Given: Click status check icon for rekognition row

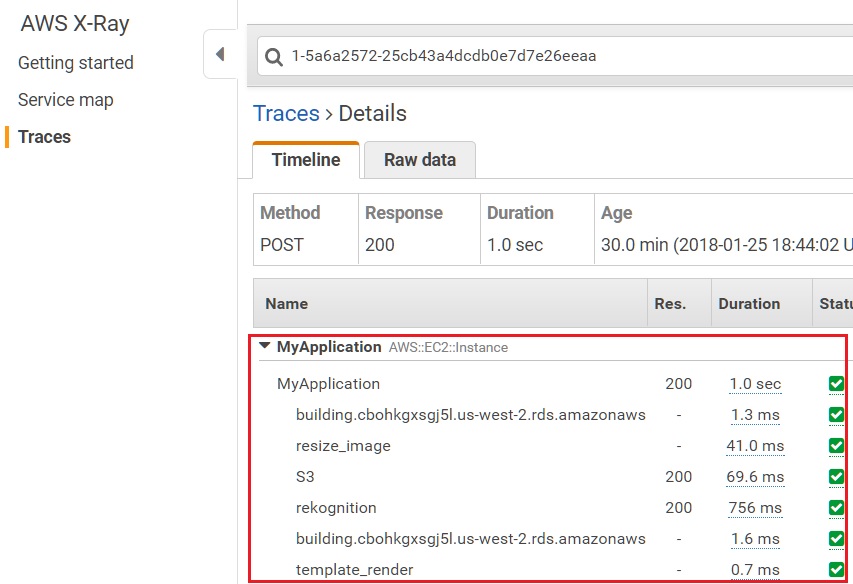Looking at the screenshot, I should point(836,508).
